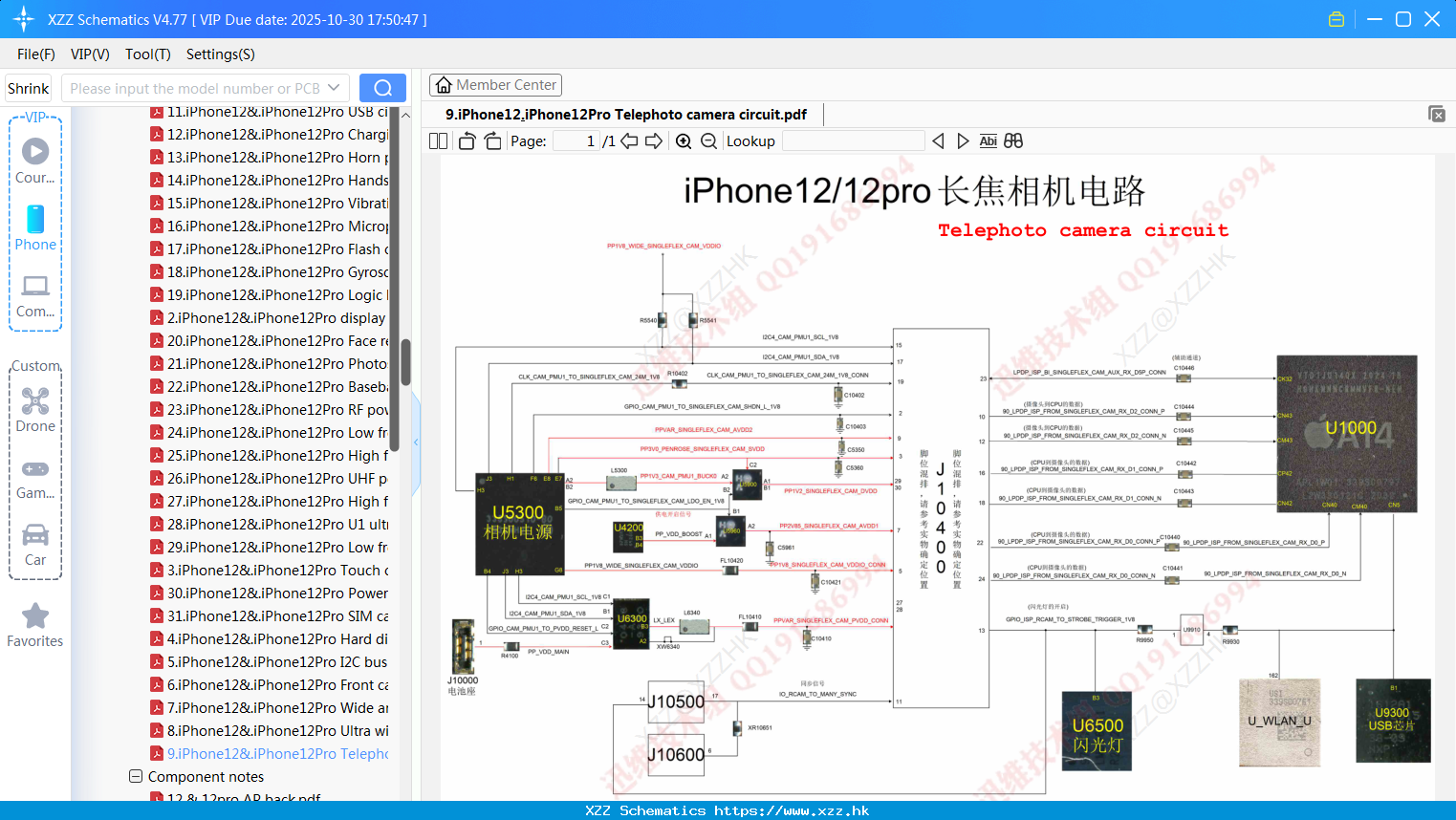This screenshot has height=820, width=1456.
Task: Open the Drone category
Action: [x=35, y=410]
